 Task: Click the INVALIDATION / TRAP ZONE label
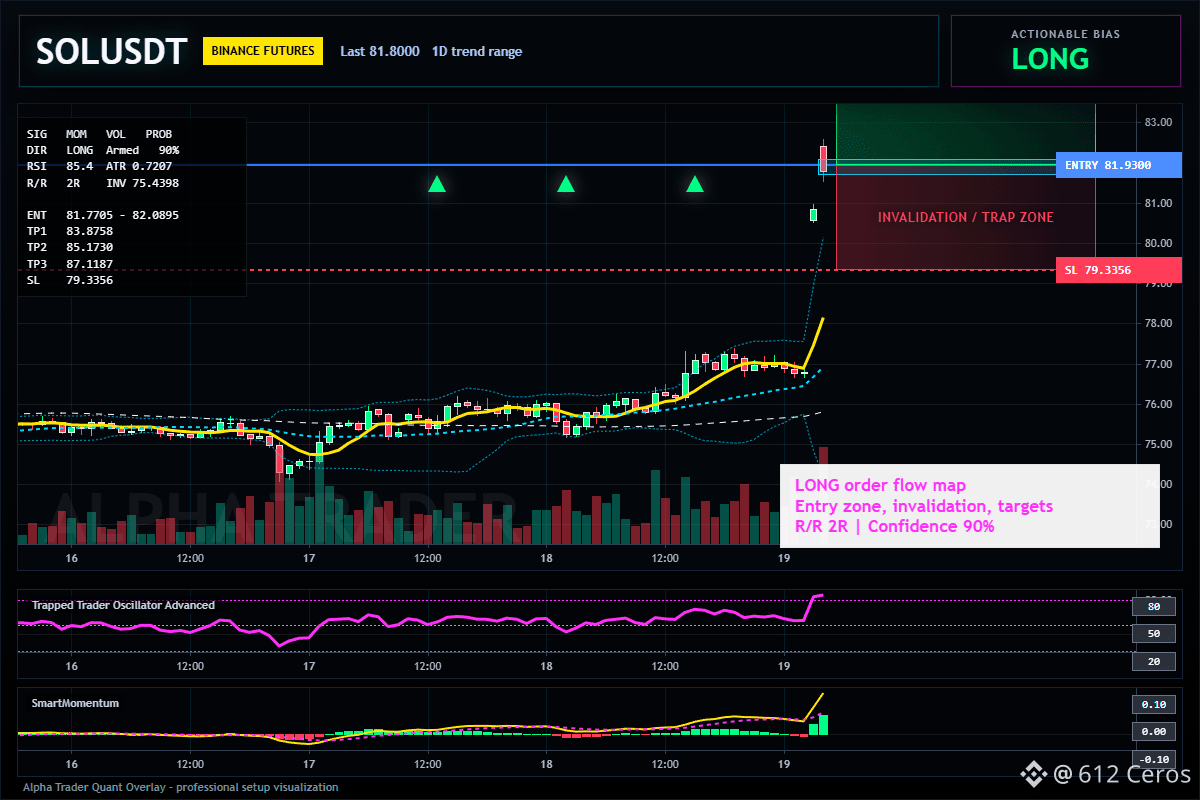[x=965, y=217]
